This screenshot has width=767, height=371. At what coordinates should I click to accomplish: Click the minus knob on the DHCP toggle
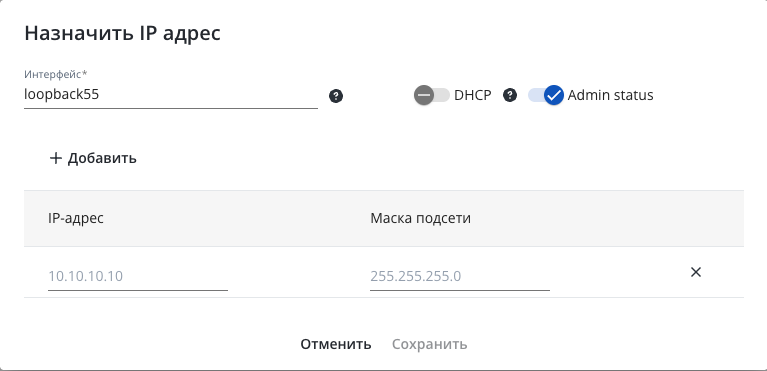point(424,95)
